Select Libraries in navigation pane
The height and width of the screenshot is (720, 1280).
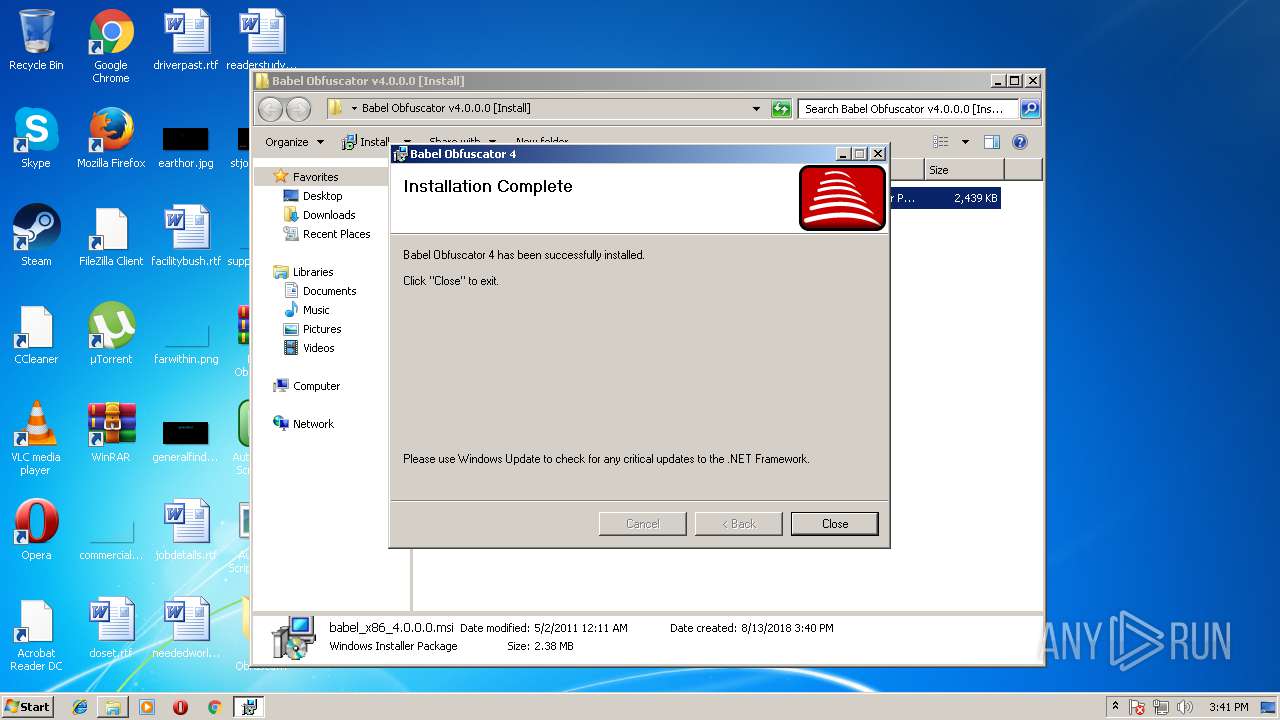pos(313,272)
